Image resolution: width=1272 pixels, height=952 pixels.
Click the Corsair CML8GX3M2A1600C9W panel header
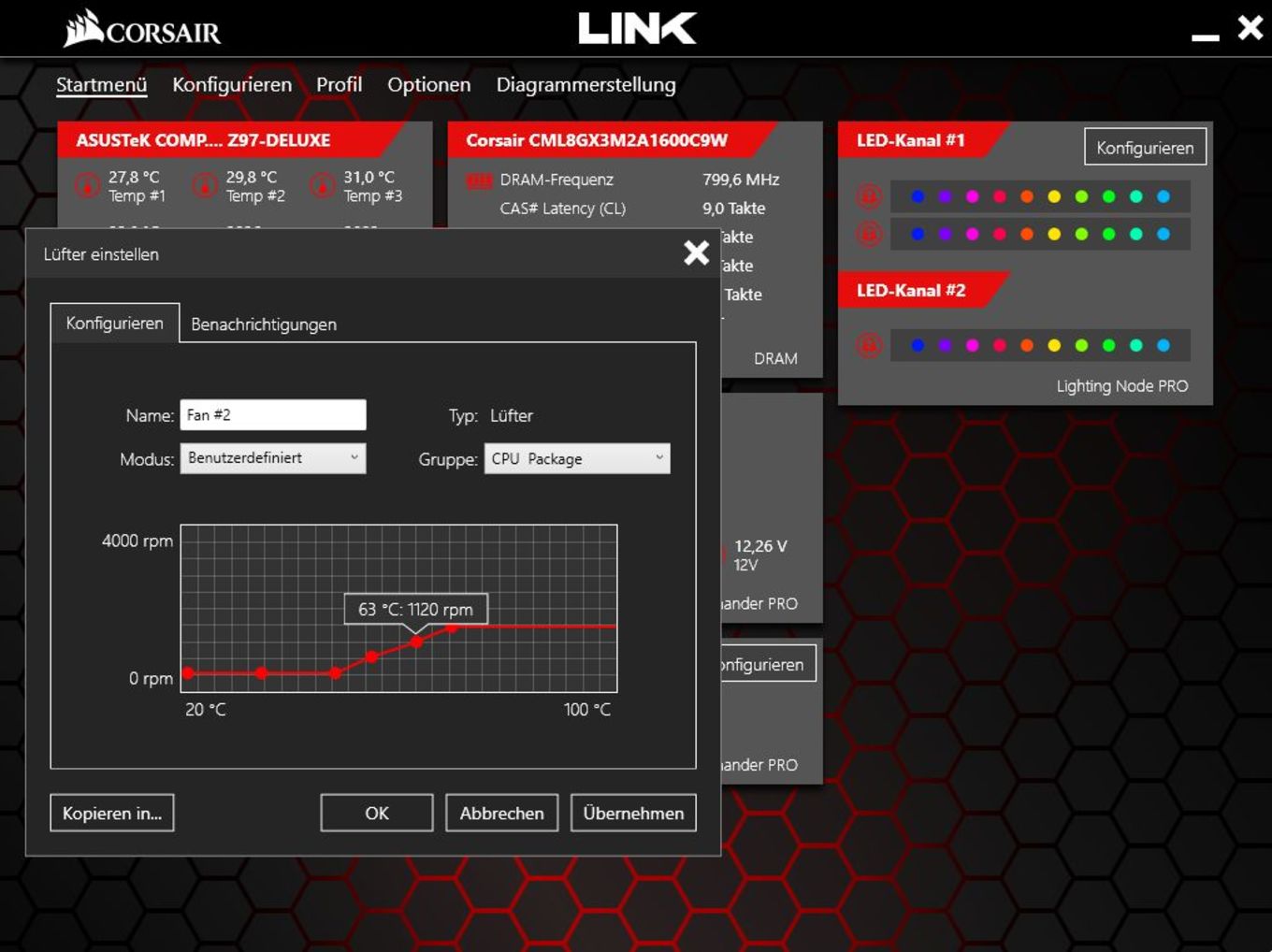pos(613,140)
